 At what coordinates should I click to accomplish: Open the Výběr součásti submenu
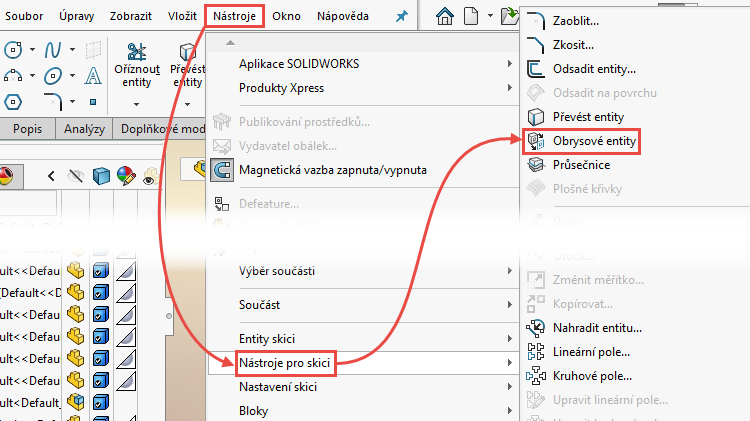tap(364, 271)
